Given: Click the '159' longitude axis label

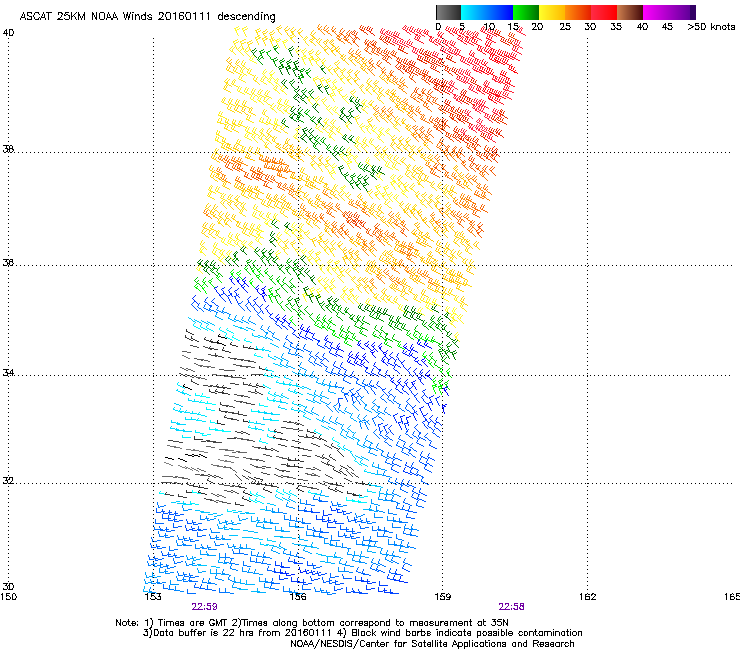Looking at the screenshot, I should tap(443, 597).
